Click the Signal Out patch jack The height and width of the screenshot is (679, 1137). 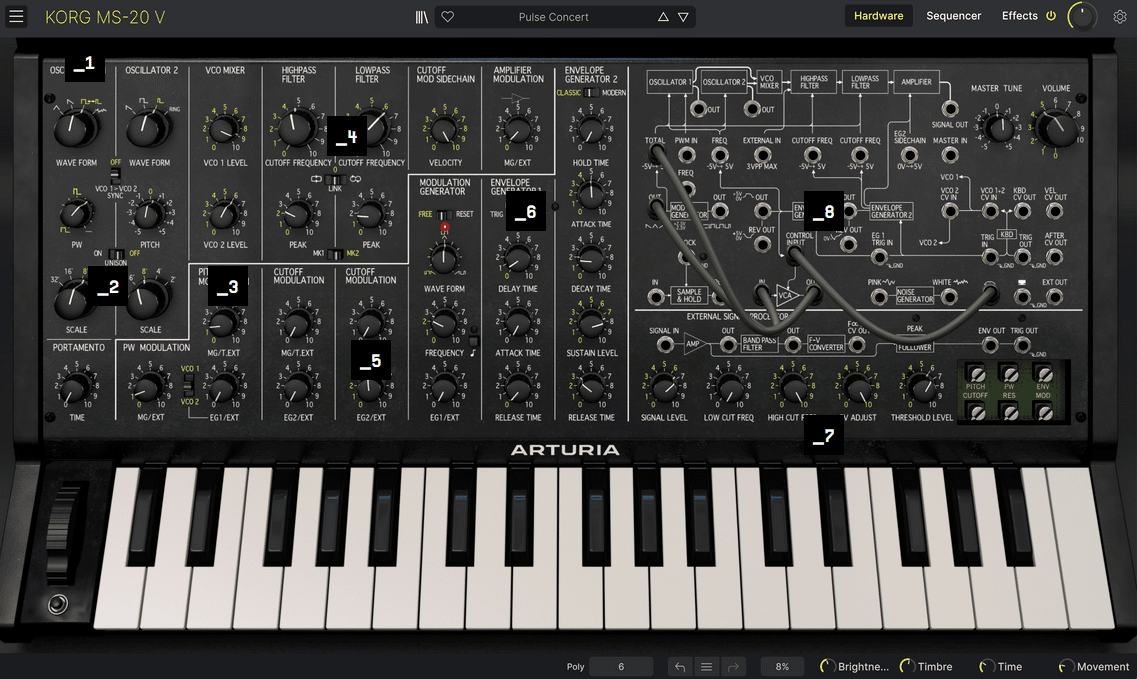(949, 109)
